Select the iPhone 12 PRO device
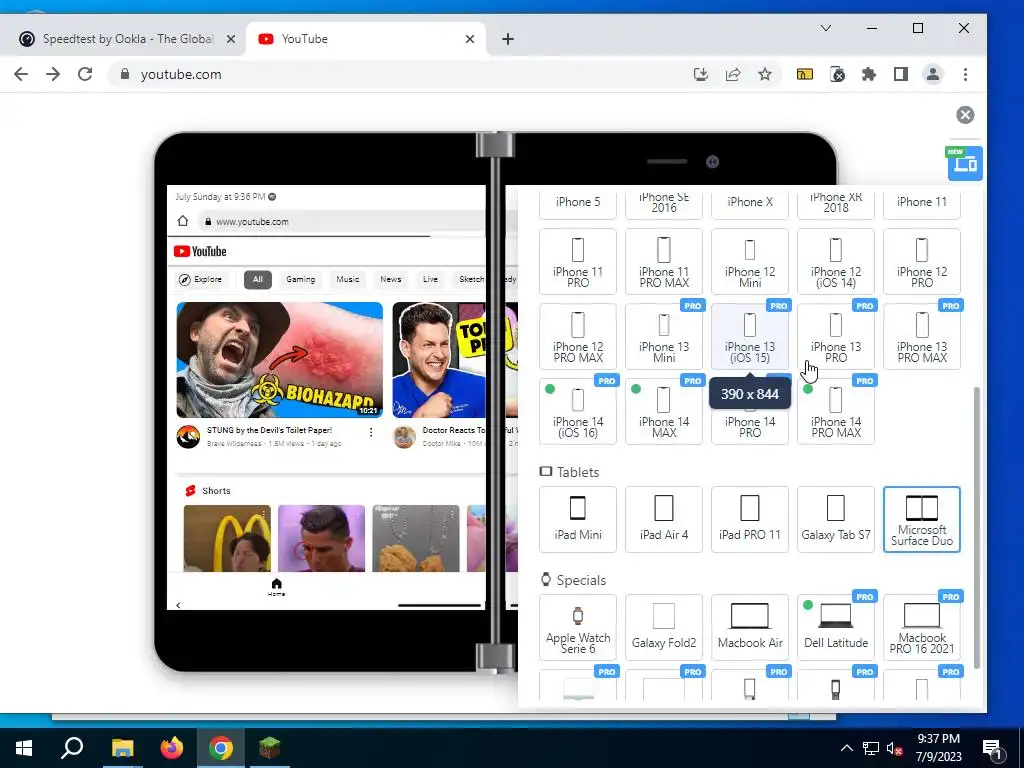 [921, 261]
